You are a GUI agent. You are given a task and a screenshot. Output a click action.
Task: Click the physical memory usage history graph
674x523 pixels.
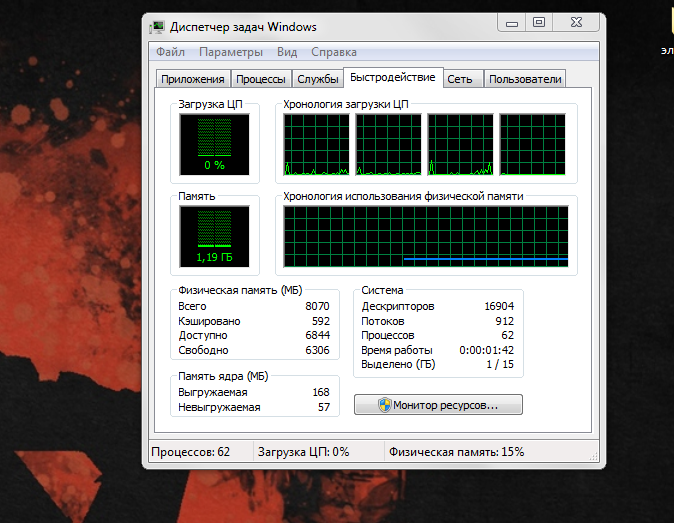(426, 236)
